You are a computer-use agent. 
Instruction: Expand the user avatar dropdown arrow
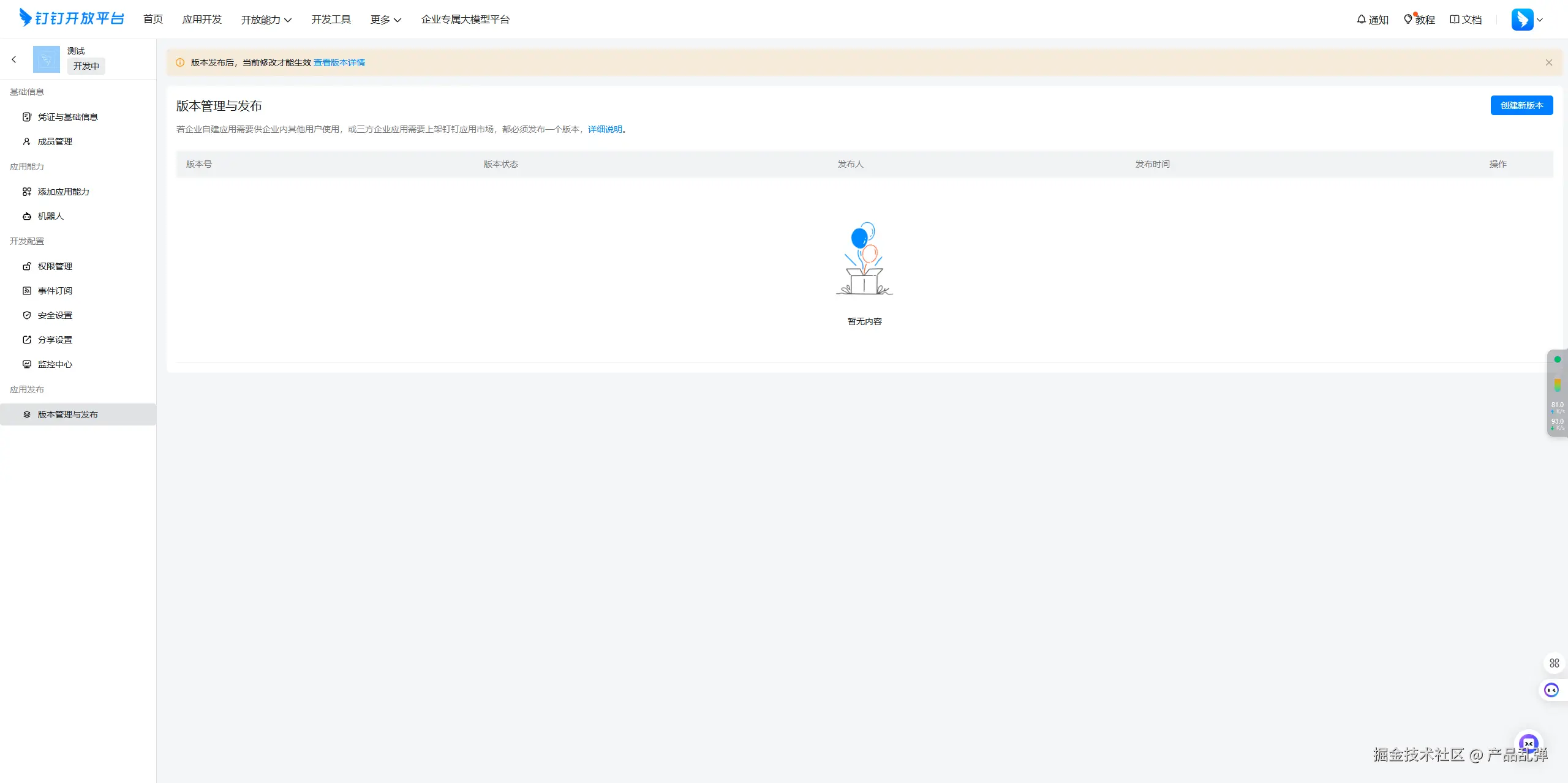(x=1540, y=20)
